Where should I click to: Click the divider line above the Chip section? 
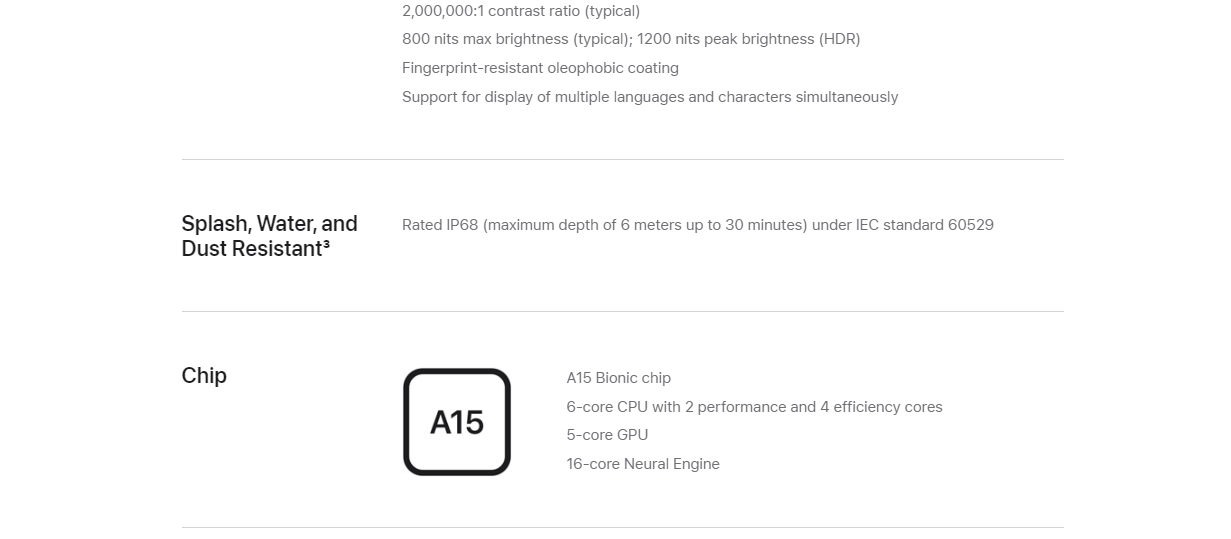point(622,311)
